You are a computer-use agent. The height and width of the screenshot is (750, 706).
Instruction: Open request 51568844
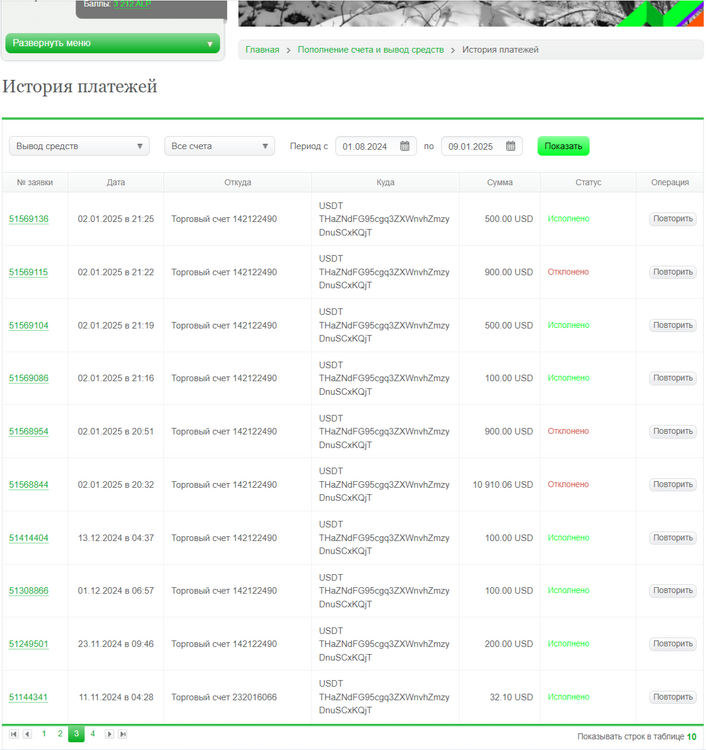pyautogui.click(x=29, y=485)
